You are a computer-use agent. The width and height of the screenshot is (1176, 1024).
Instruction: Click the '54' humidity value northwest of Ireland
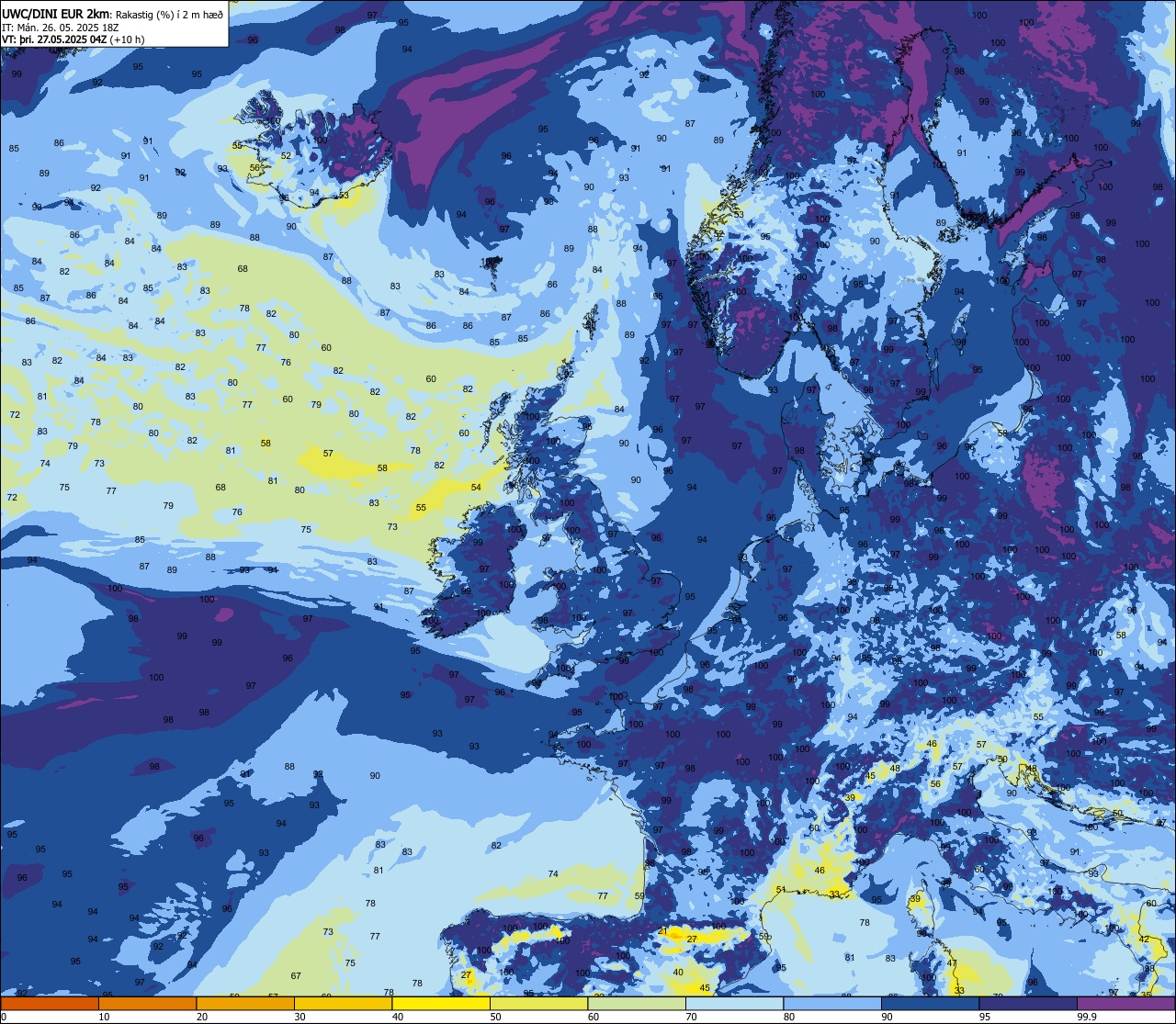pyautogui.click(x=476, y=488)
